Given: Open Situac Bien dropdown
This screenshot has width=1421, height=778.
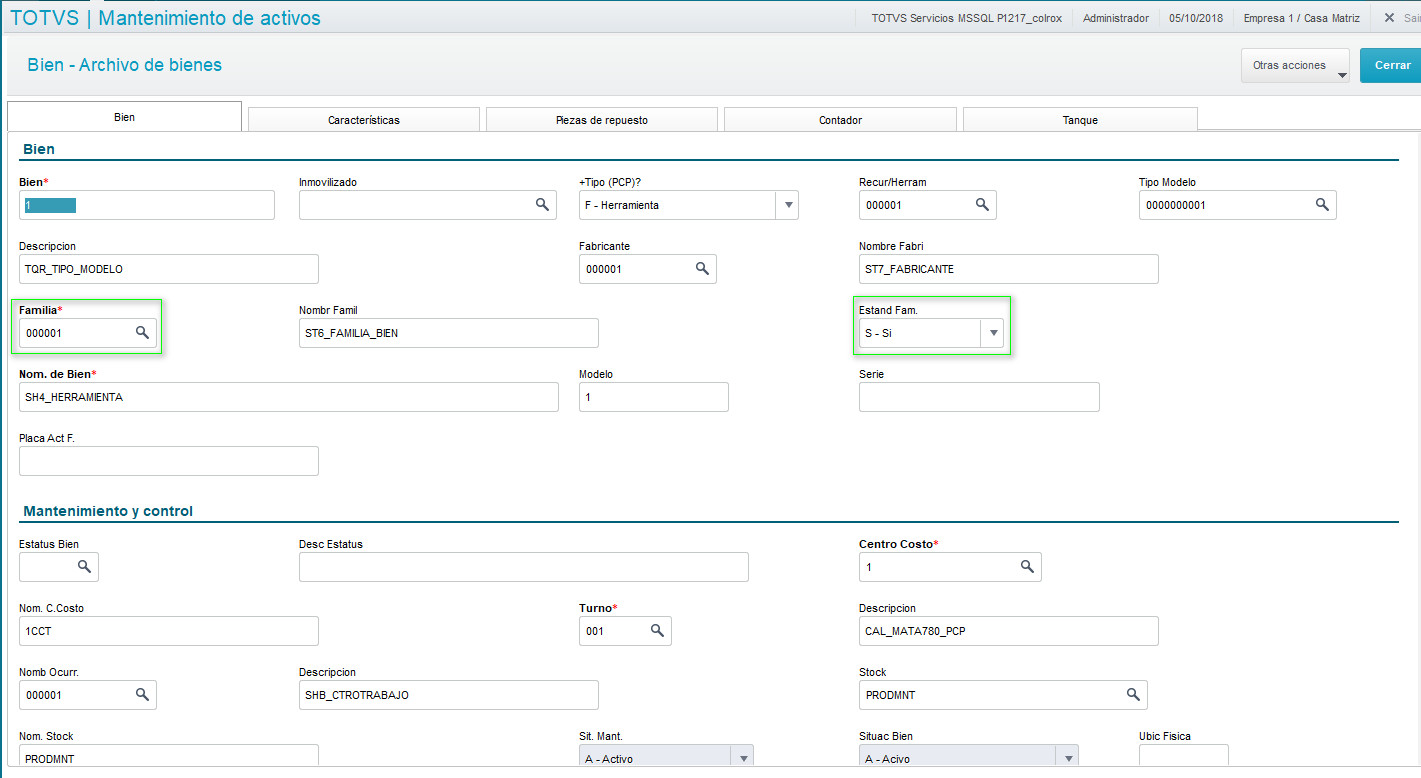Looking at the screenshot, I should click(1068, 758).
